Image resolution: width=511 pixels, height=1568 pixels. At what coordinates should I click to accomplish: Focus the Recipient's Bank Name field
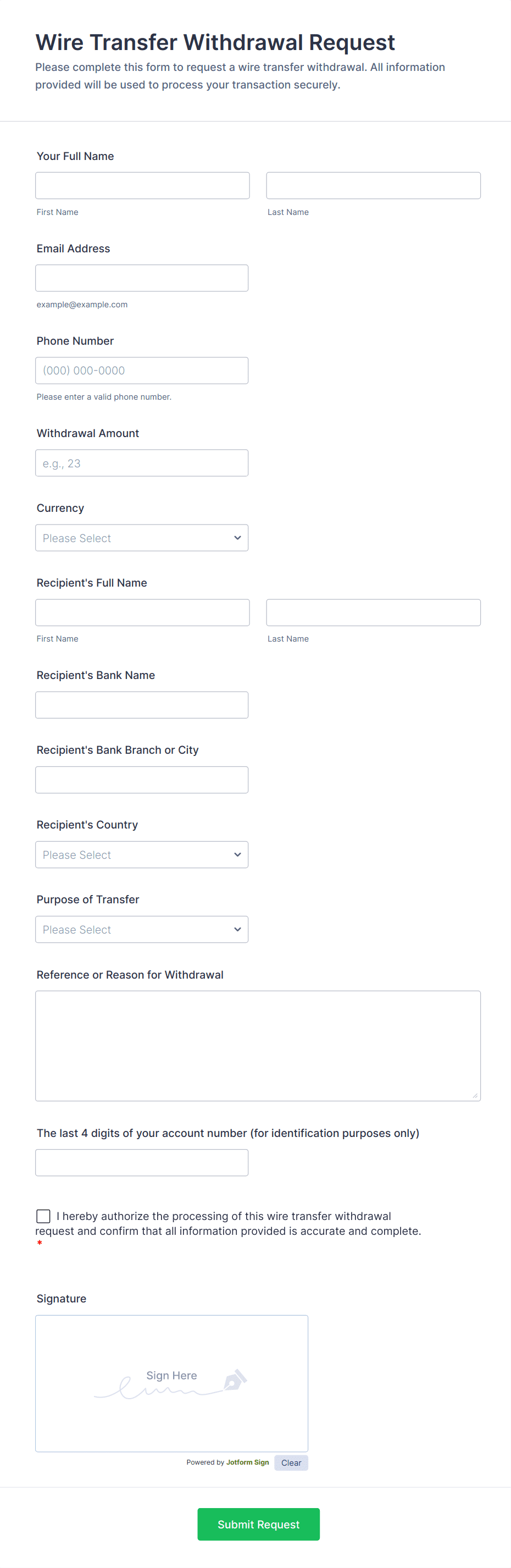pos(142,705)
